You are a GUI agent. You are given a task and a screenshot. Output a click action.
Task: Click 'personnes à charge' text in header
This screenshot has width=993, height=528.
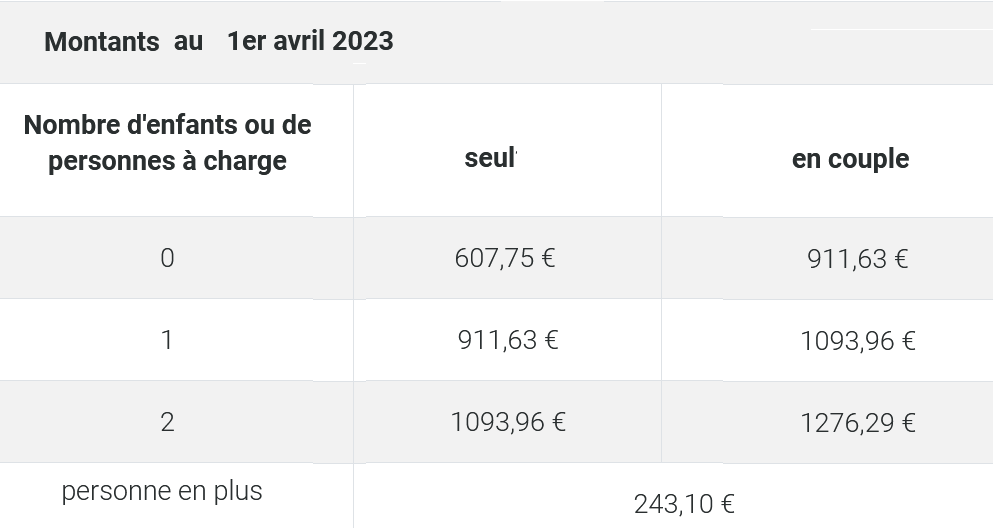(x=167, y=161)
